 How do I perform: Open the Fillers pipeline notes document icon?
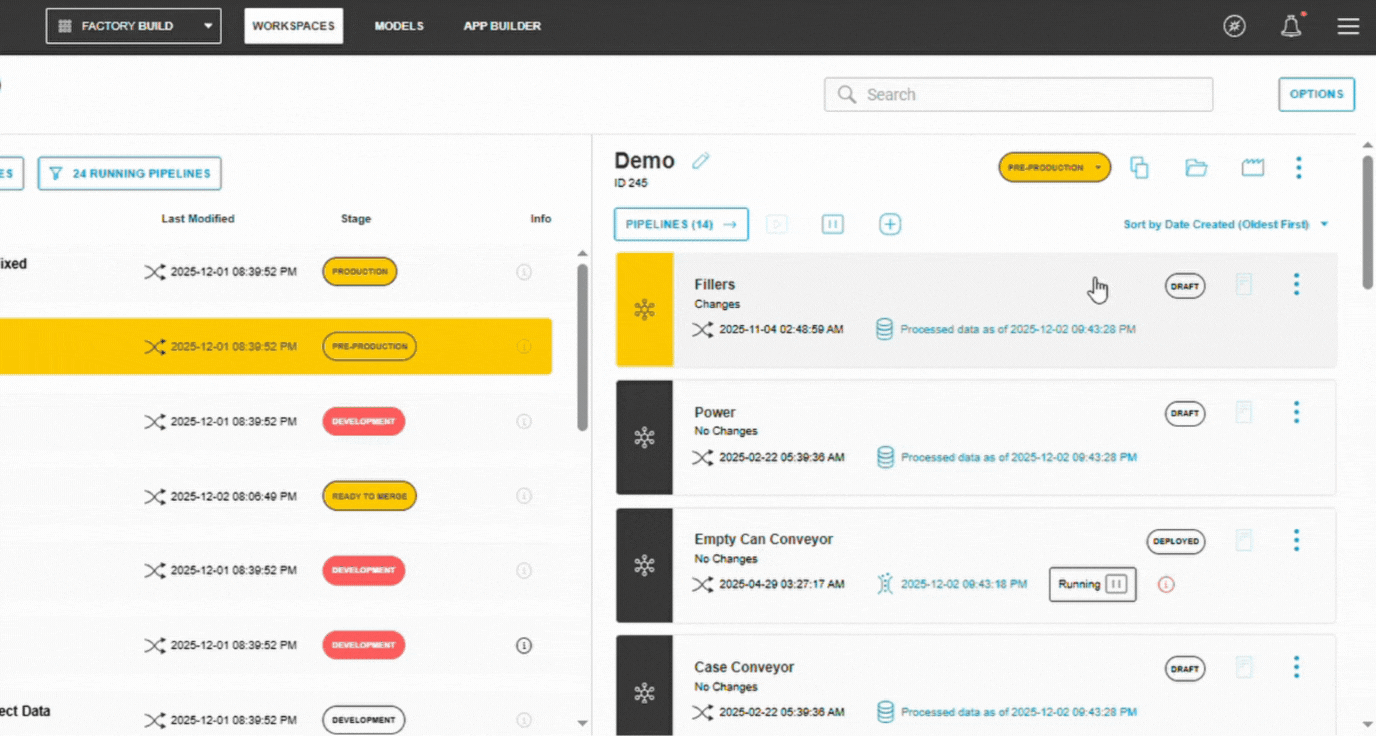(1244, 285)
